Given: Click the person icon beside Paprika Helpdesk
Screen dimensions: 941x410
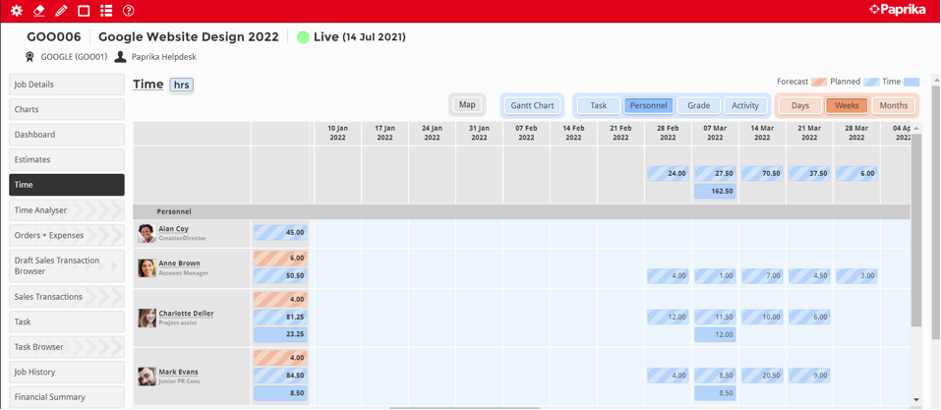Looking at the screenshot, I should (x=121, y=57).
